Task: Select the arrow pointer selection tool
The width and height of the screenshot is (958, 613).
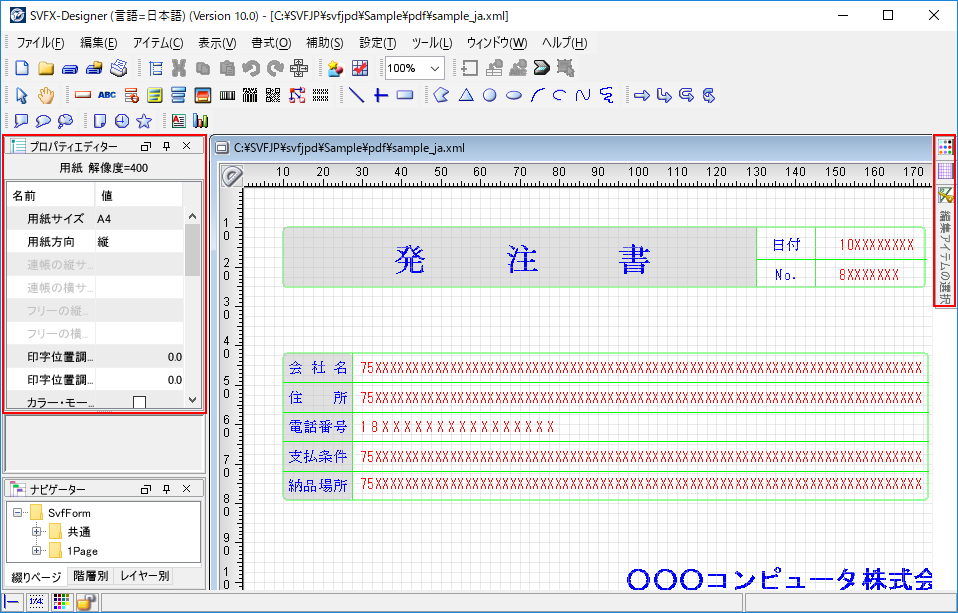Action: [21, 95]
